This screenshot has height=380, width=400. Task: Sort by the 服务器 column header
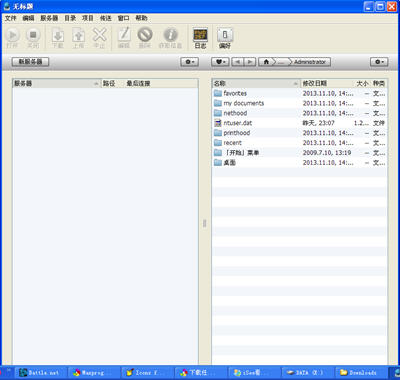tap(57, 83)
